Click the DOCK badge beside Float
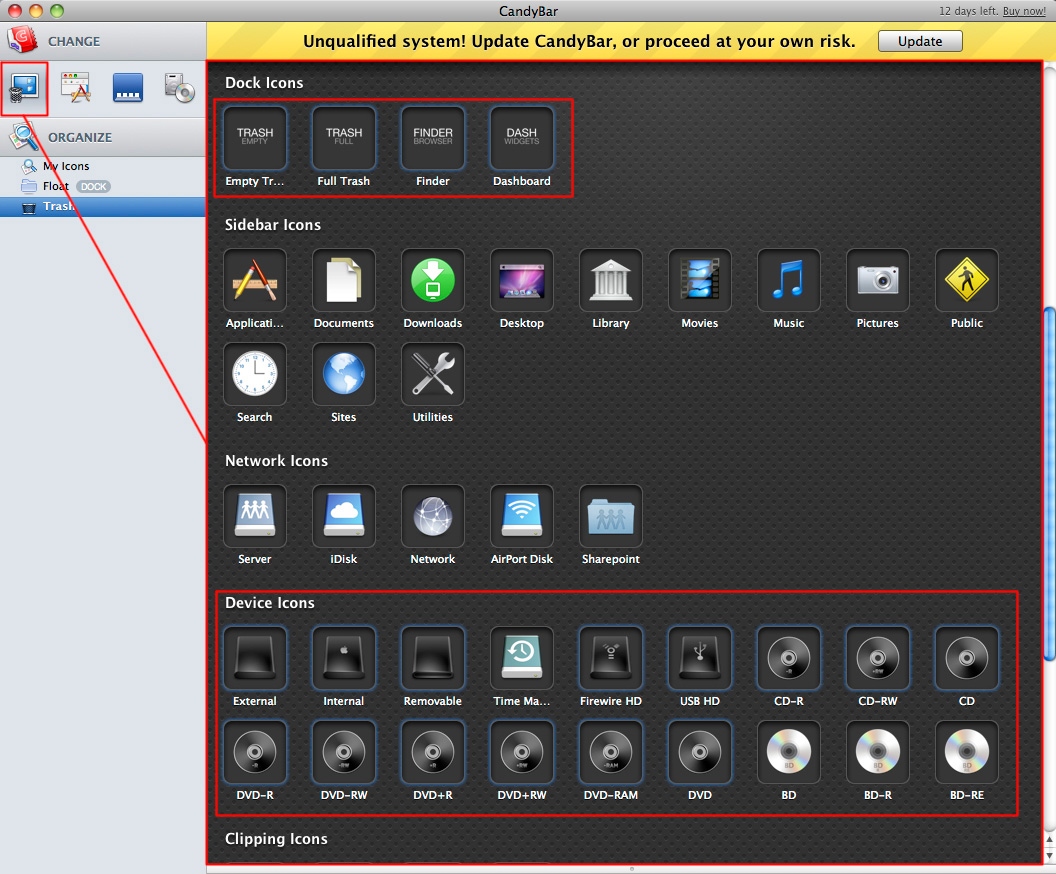The height and width of the screenshot is (874, 1056). [94, 187]
